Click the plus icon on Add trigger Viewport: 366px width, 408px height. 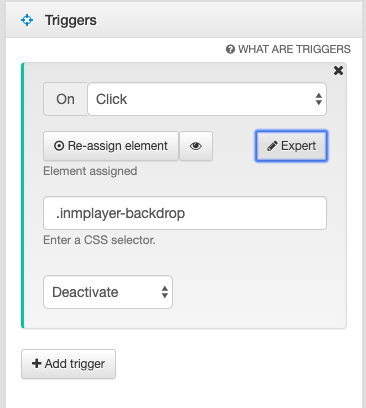click(36, 363)
